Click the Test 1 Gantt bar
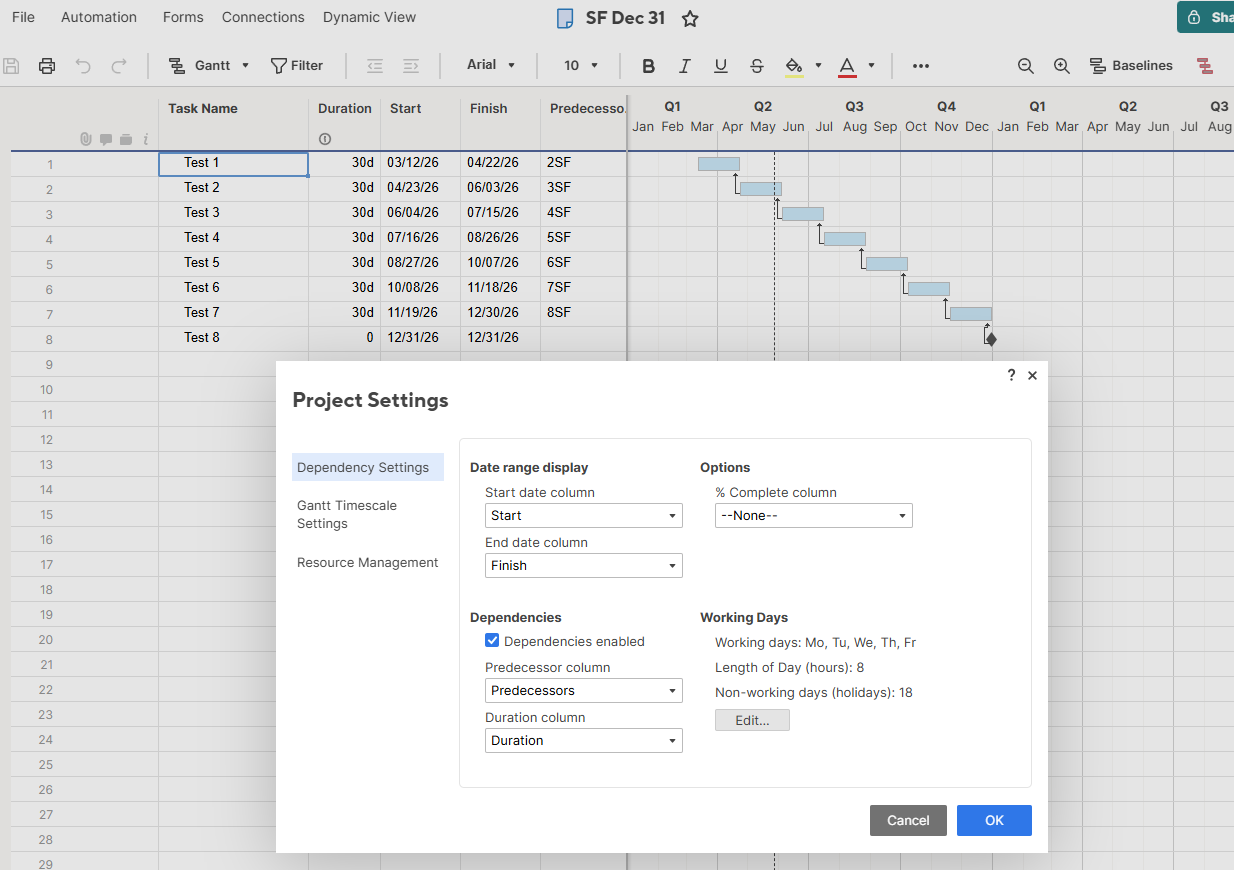This screenshot has height=870, width=1234. click(x=719, y=164)
